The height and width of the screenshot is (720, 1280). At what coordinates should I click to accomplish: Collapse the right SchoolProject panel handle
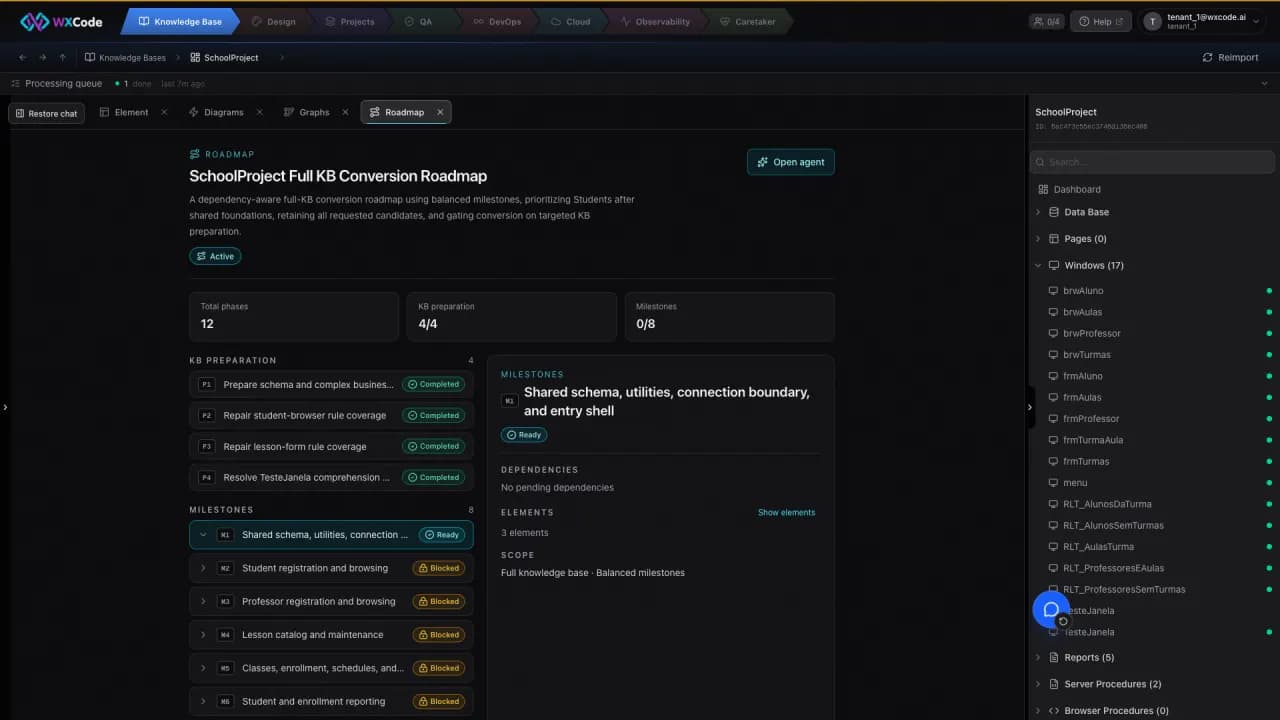point(1030,407)
